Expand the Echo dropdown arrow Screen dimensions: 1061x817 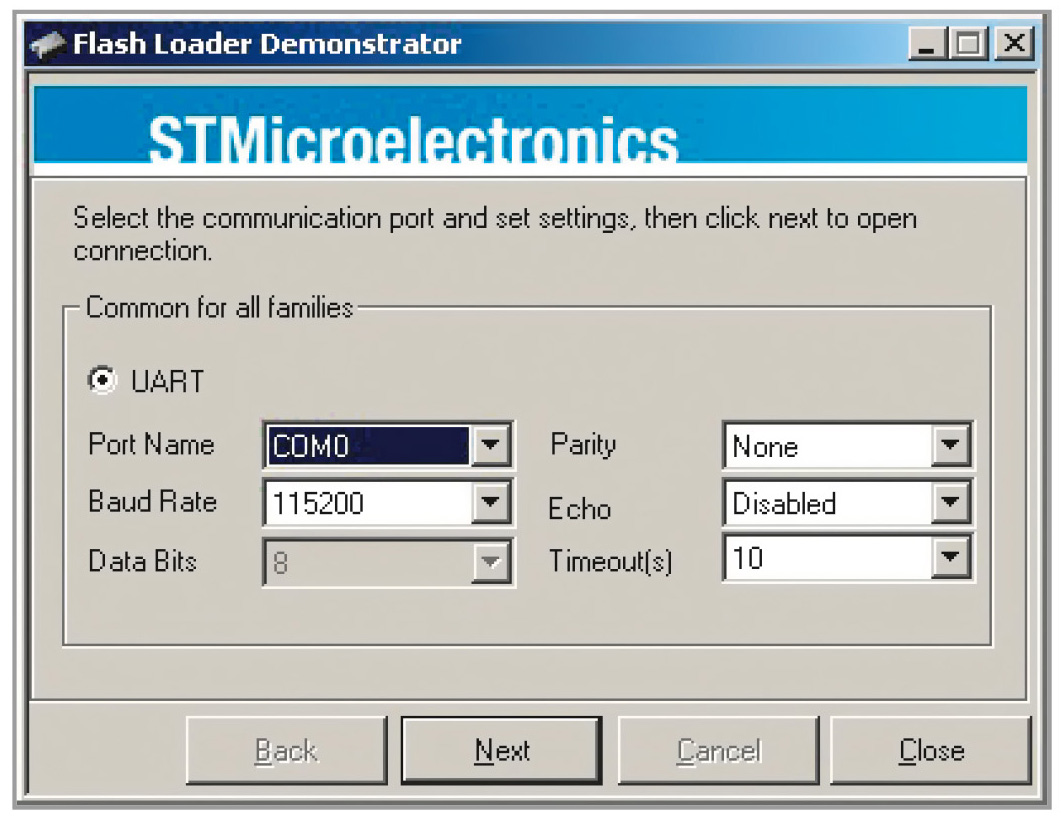[x=950, y=504]
